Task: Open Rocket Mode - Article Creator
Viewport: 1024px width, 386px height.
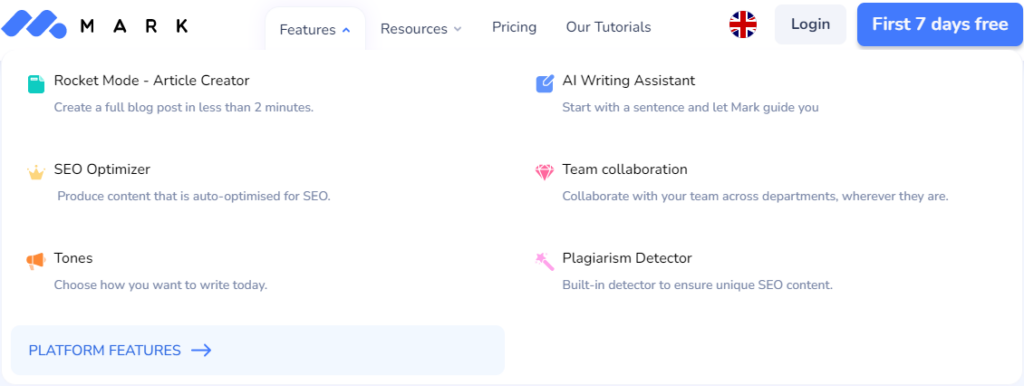Action: [x=152, y=81]
